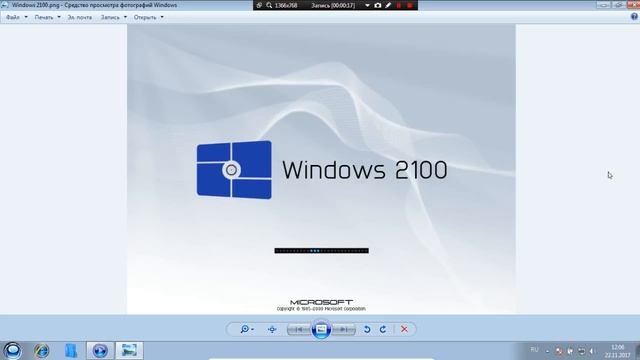Expand the Открыть dropdown arrow

[162, 17]
